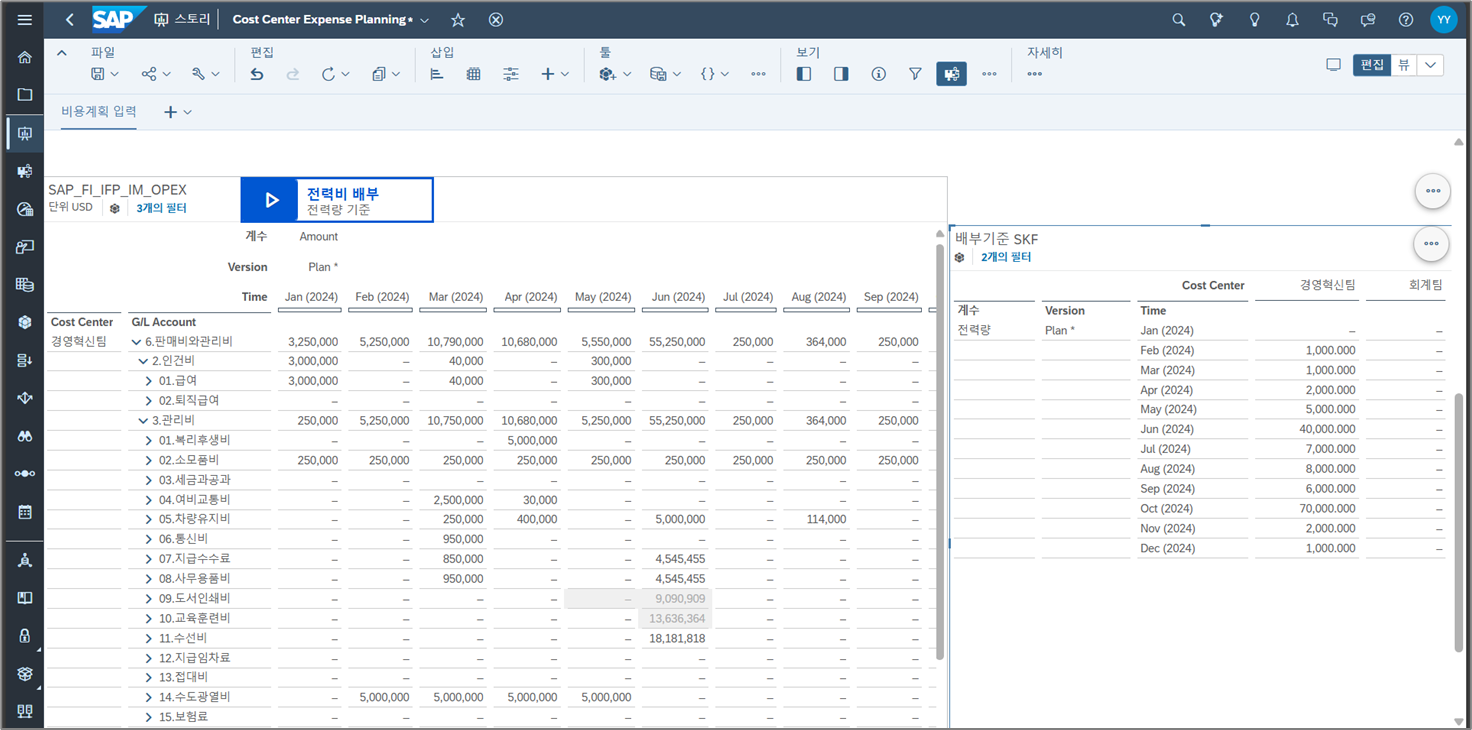1472x730 pixels.
Task: Go to Home in the side navigation
Action: click(x=25, y=57)
